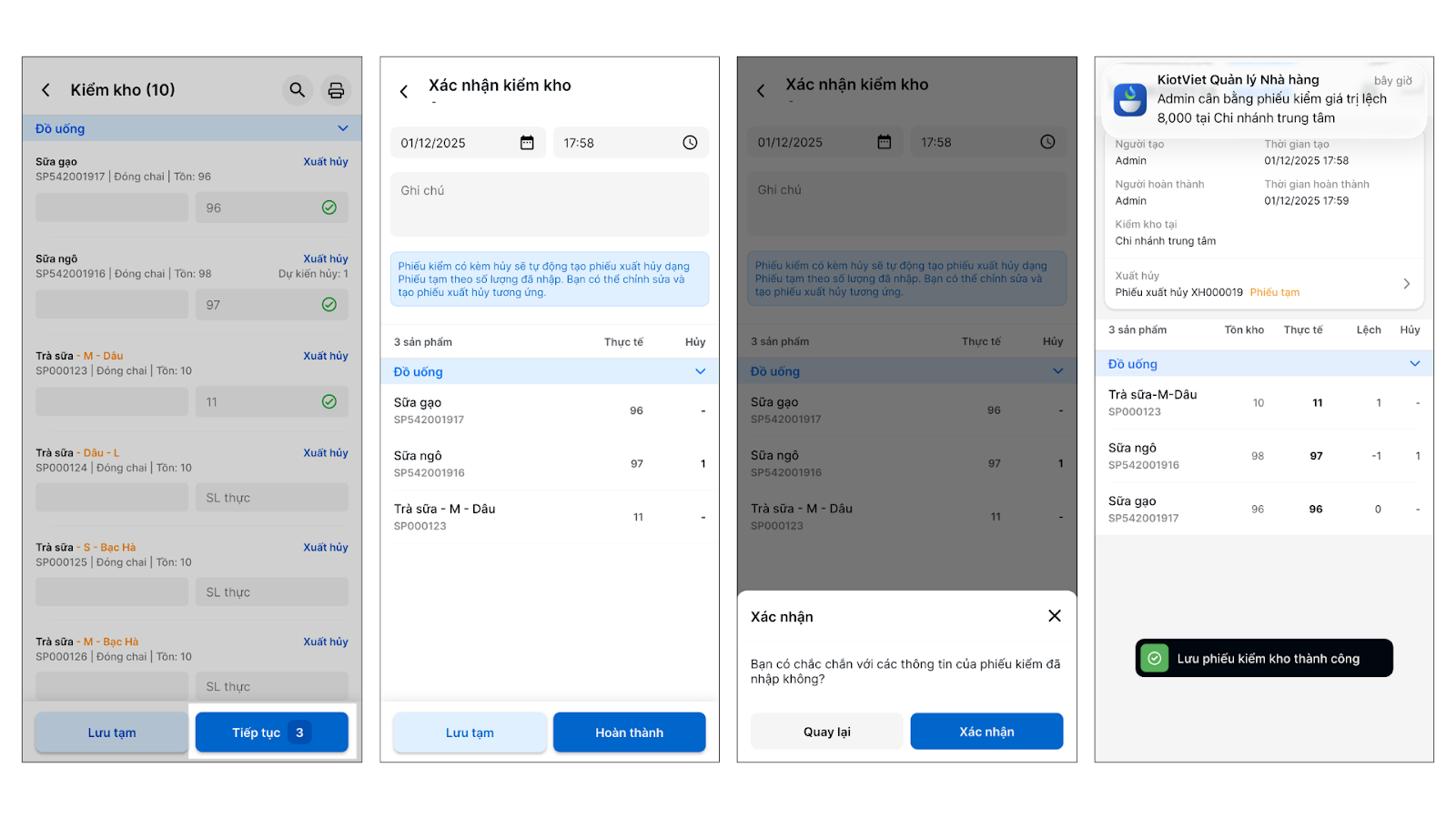Open Phiếu xuất hủy XH000019 details arrow
Screen dimensions: 1456x819
1407,284
